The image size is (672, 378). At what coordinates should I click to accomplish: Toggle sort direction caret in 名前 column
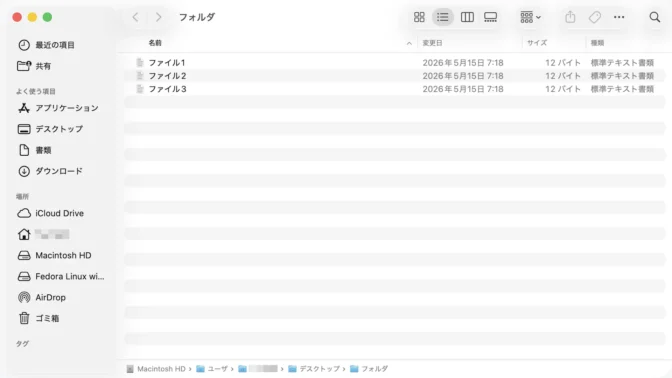409,43
